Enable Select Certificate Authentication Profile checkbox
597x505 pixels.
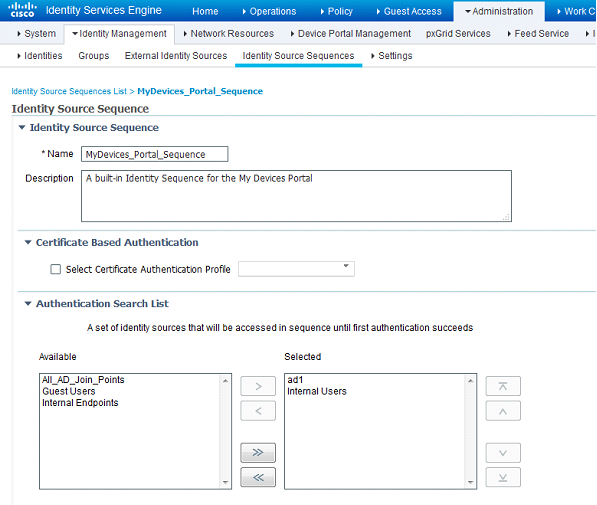pyautogui.click(x=56, y=269)
